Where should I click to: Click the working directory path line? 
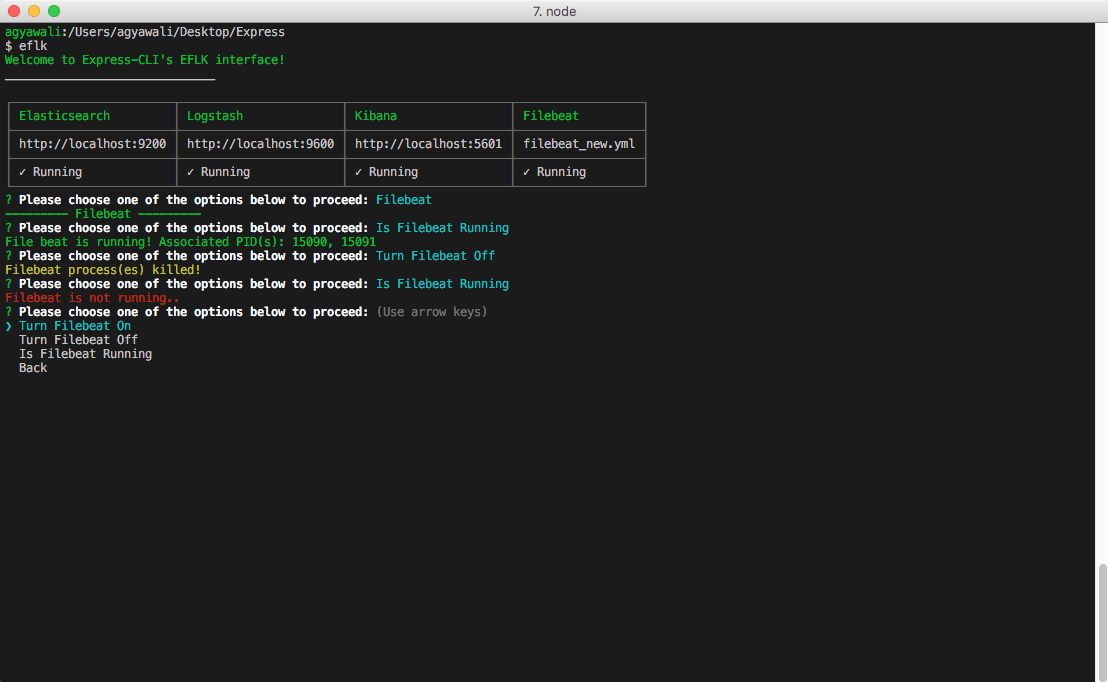(145, 32)
